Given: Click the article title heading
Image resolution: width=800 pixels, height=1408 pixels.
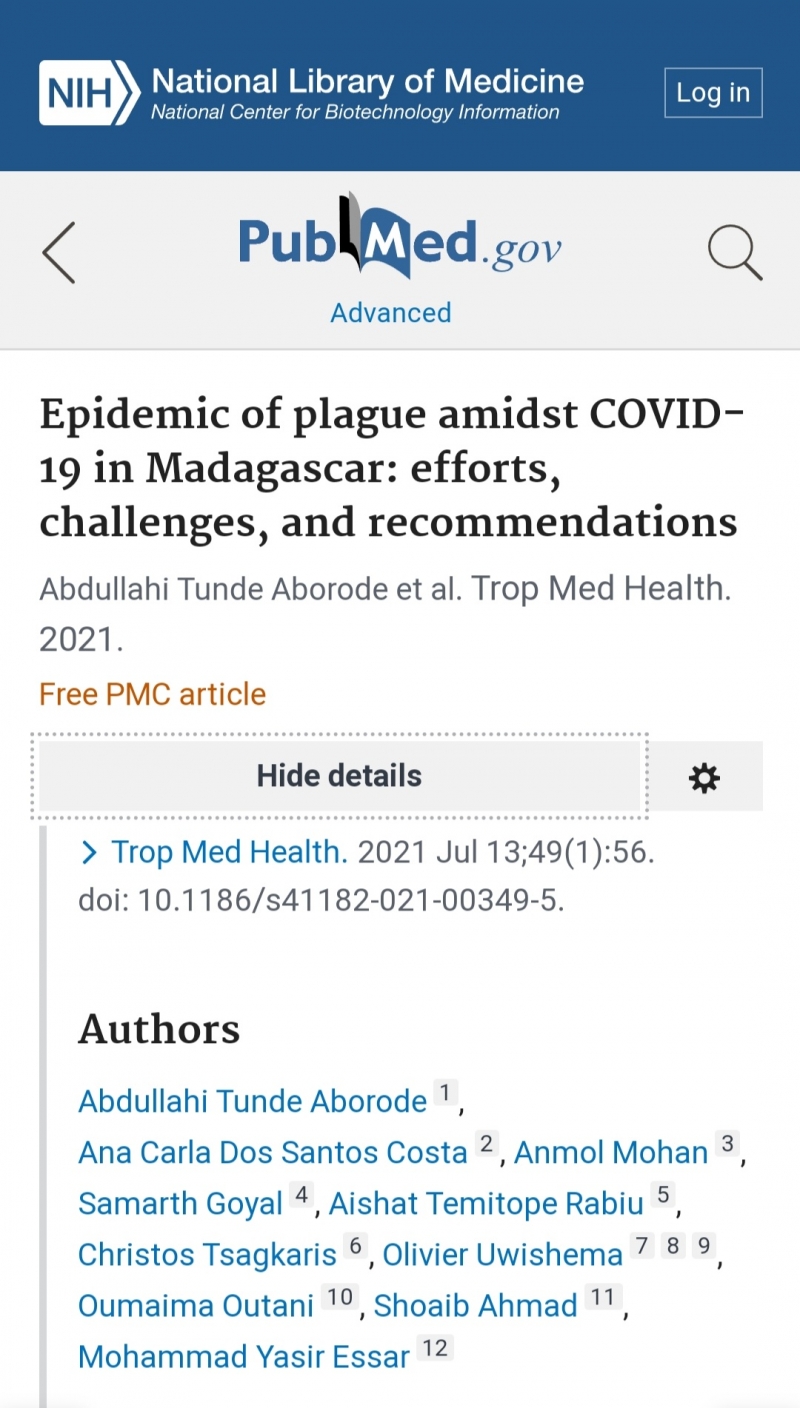Looking at the screenshot, I should [392, 468].
